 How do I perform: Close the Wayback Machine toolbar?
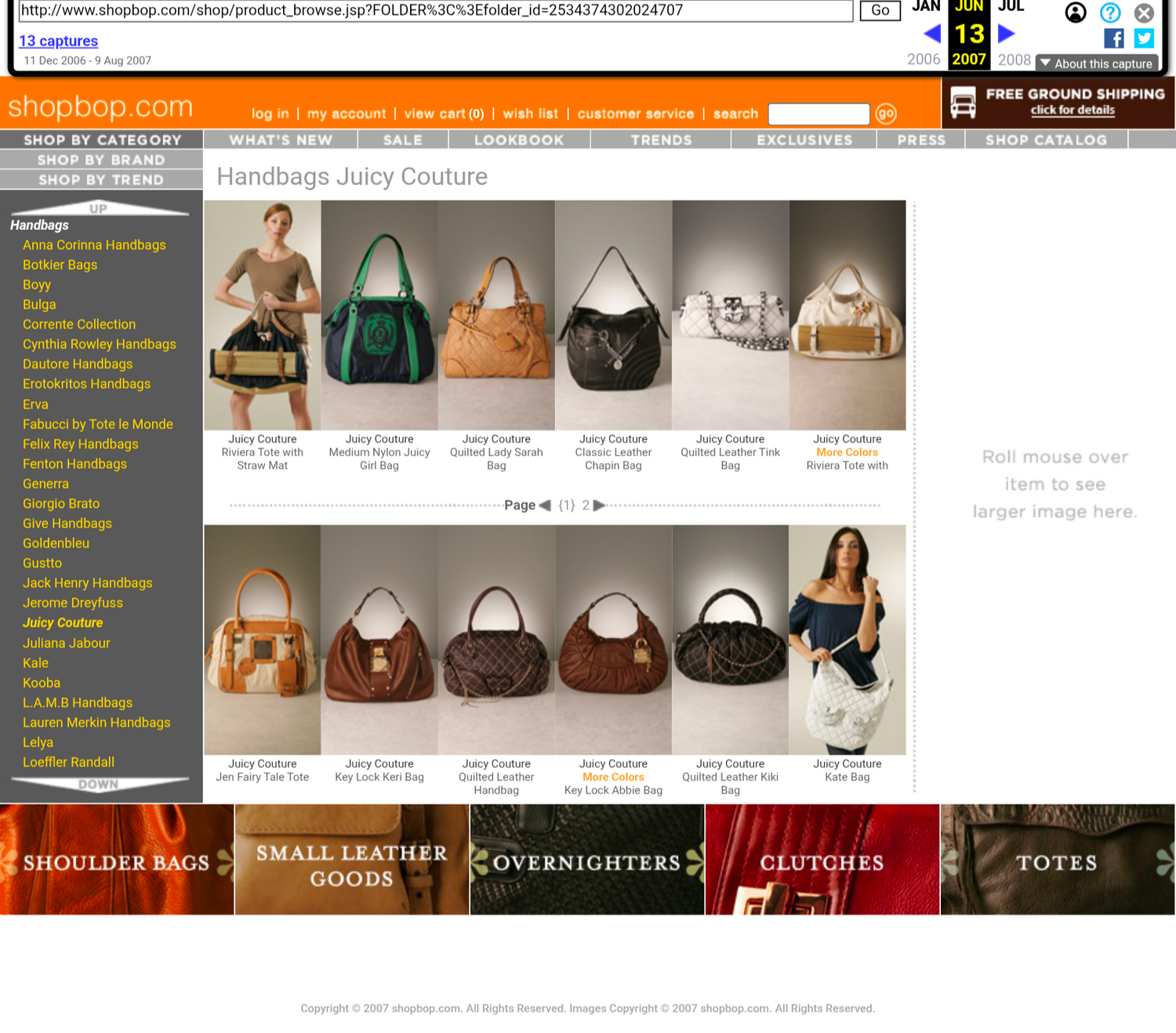click(1144, 13)
